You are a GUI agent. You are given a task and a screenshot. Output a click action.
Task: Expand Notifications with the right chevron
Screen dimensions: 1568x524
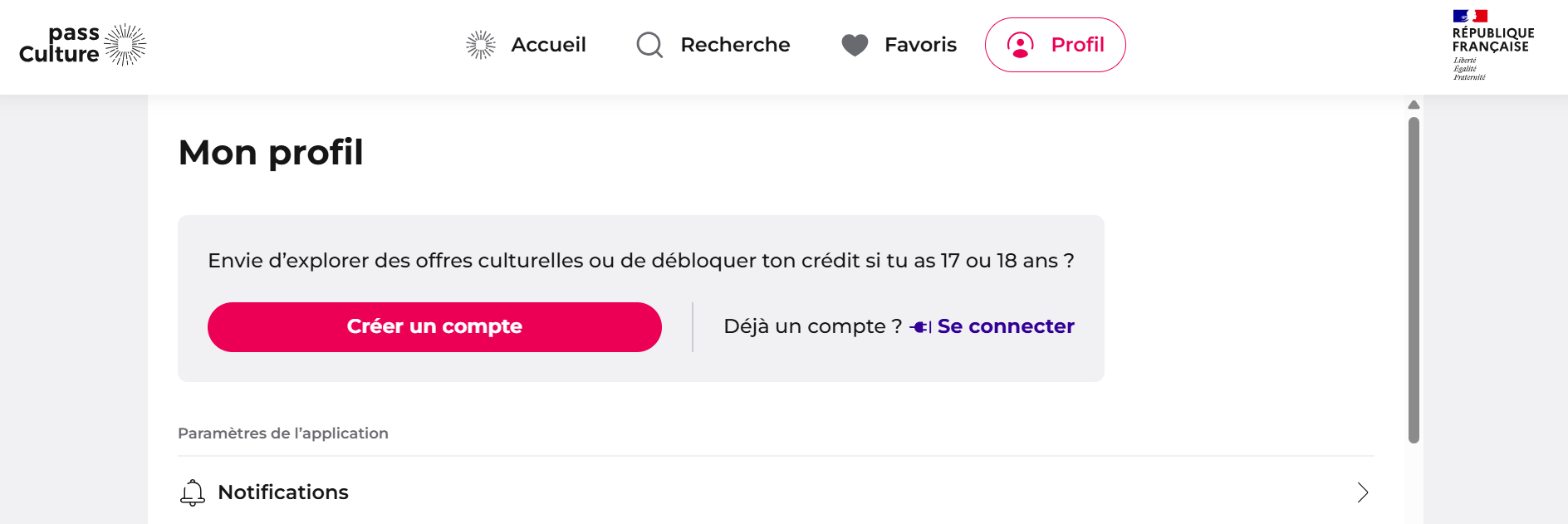1363,492
